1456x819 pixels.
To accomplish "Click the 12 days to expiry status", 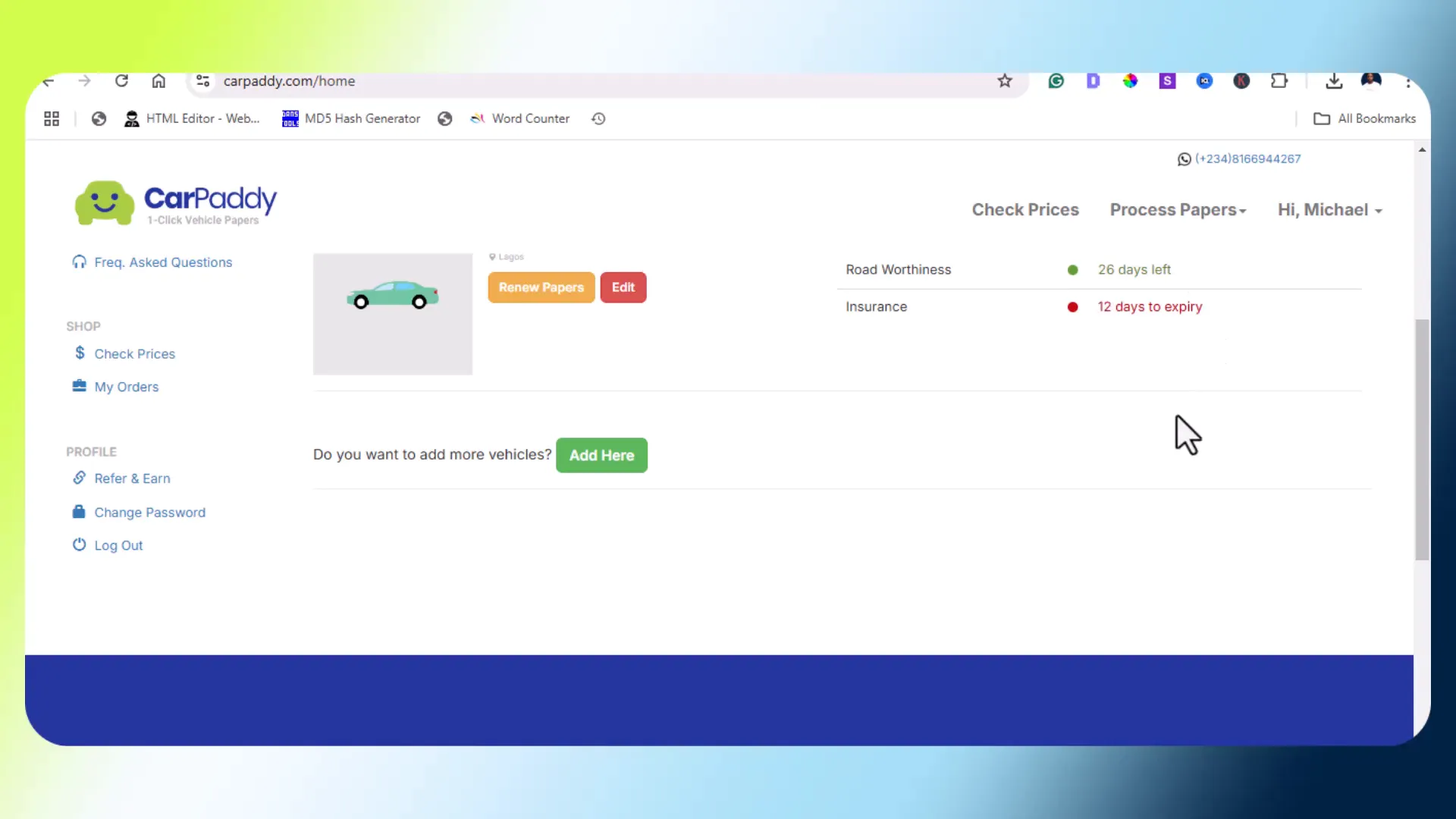I will pyautogui.click(x=1150, y=307).
